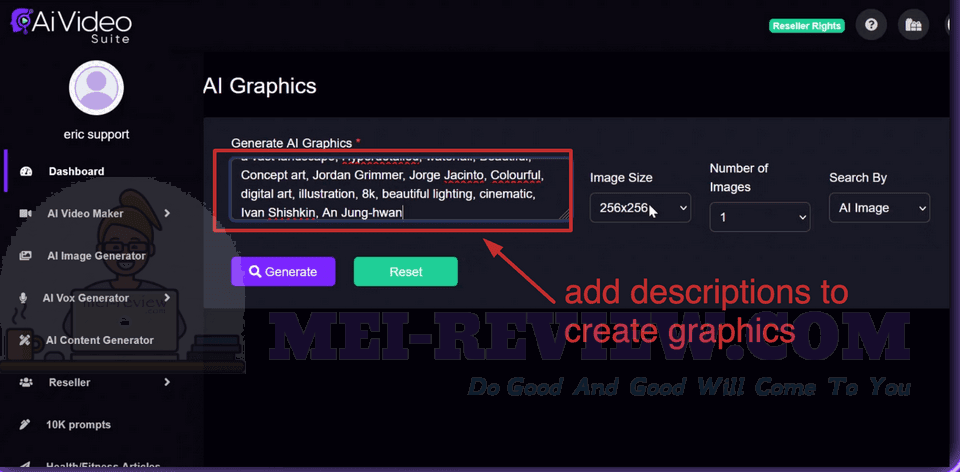
Task: Open the Image Size dropdown
Action: [x=640, y=208]
